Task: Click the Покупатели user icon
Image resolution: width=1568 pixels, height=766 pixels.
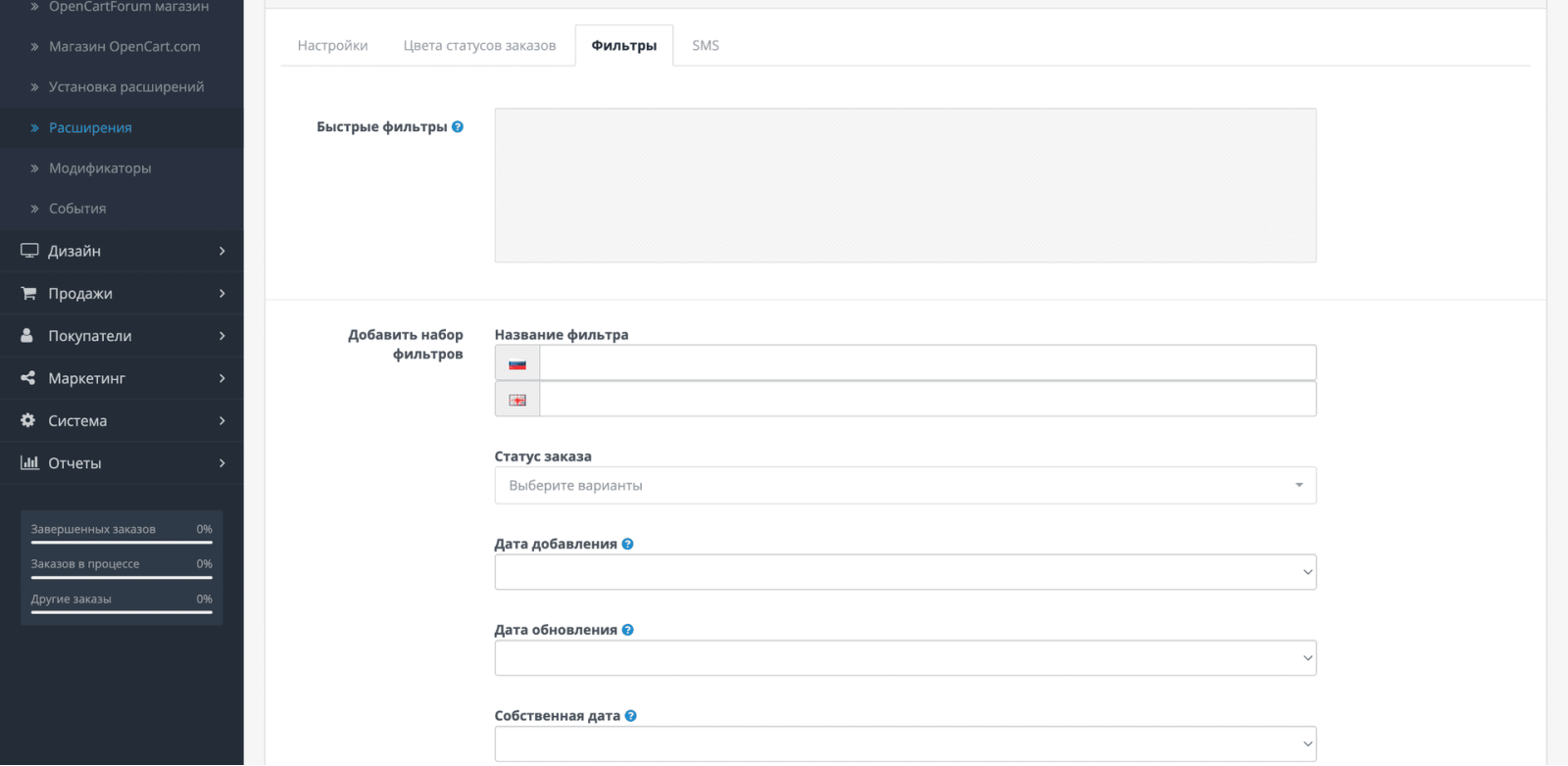Action: [27, 336]
